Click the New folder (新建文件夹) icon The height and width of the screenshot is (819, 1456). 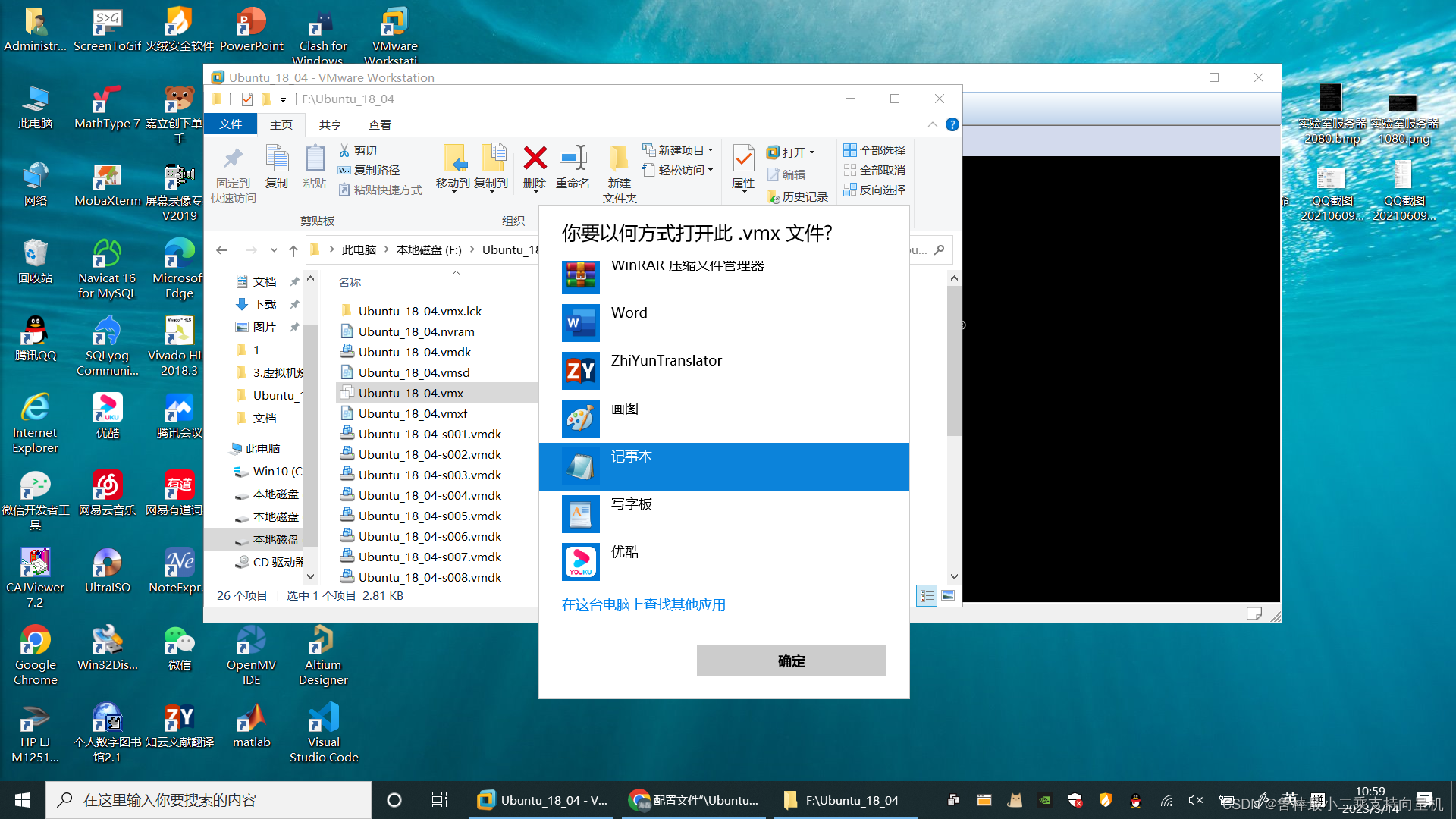click(619, 158)
